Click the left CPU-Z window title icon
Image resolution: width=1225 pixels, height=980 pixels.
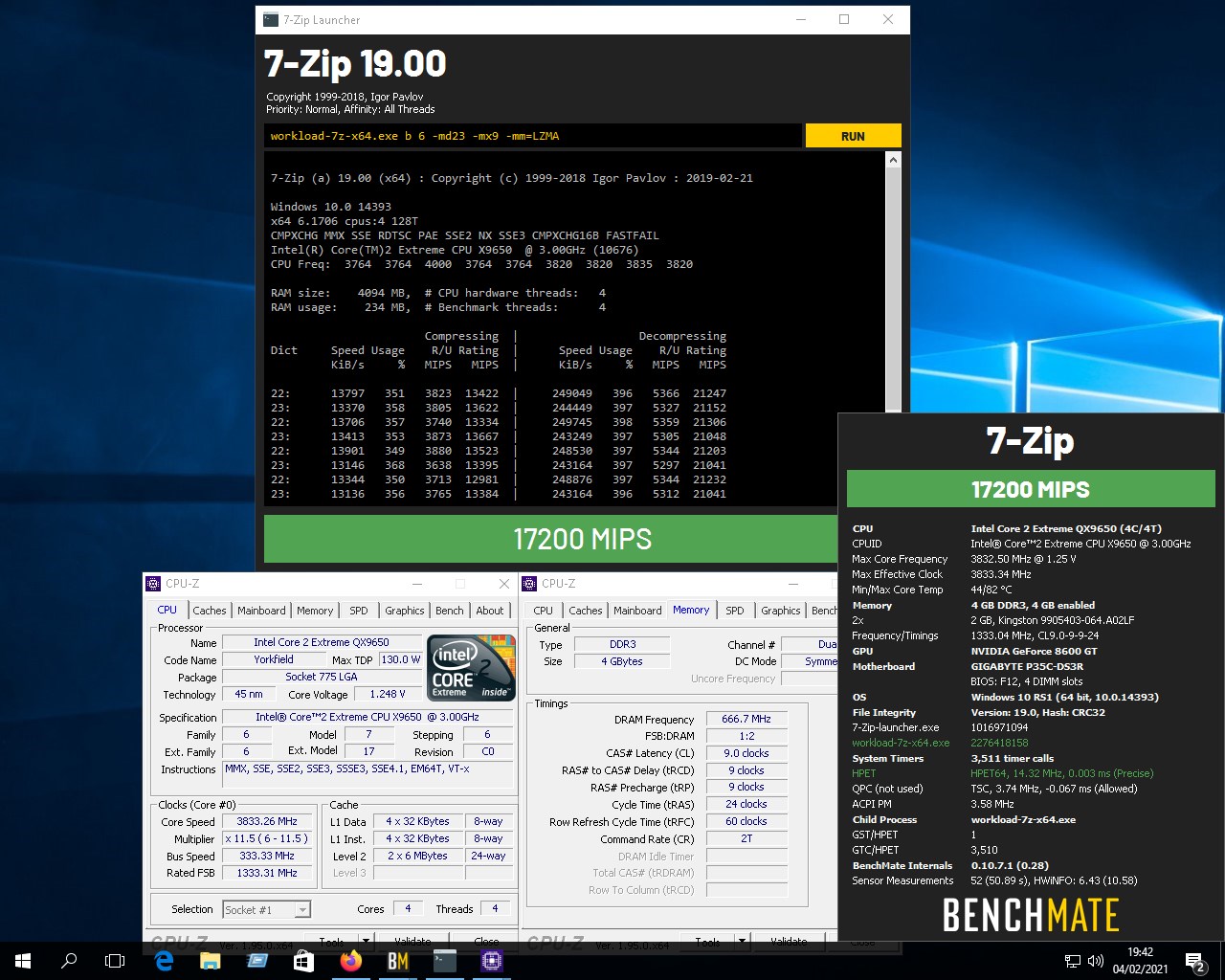click(153, 584)
